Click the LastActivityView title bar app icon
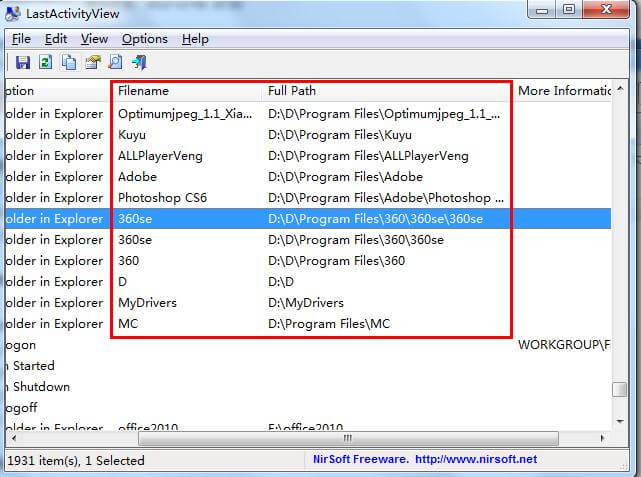 tap(13, 13)
